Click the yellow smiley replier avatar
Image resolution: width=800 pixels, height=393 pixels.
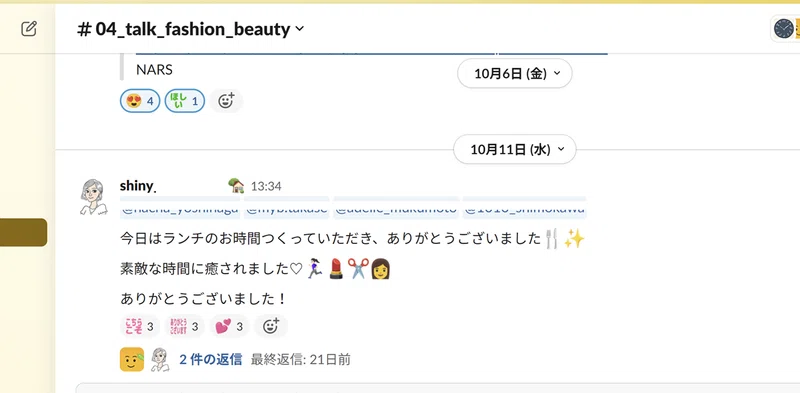132,359
